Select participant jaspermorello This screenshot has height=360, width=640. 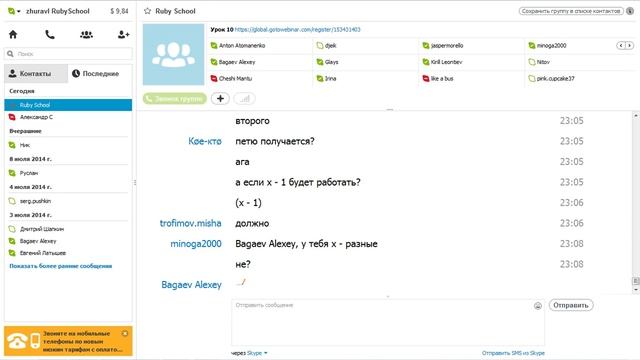coord(443,45)
